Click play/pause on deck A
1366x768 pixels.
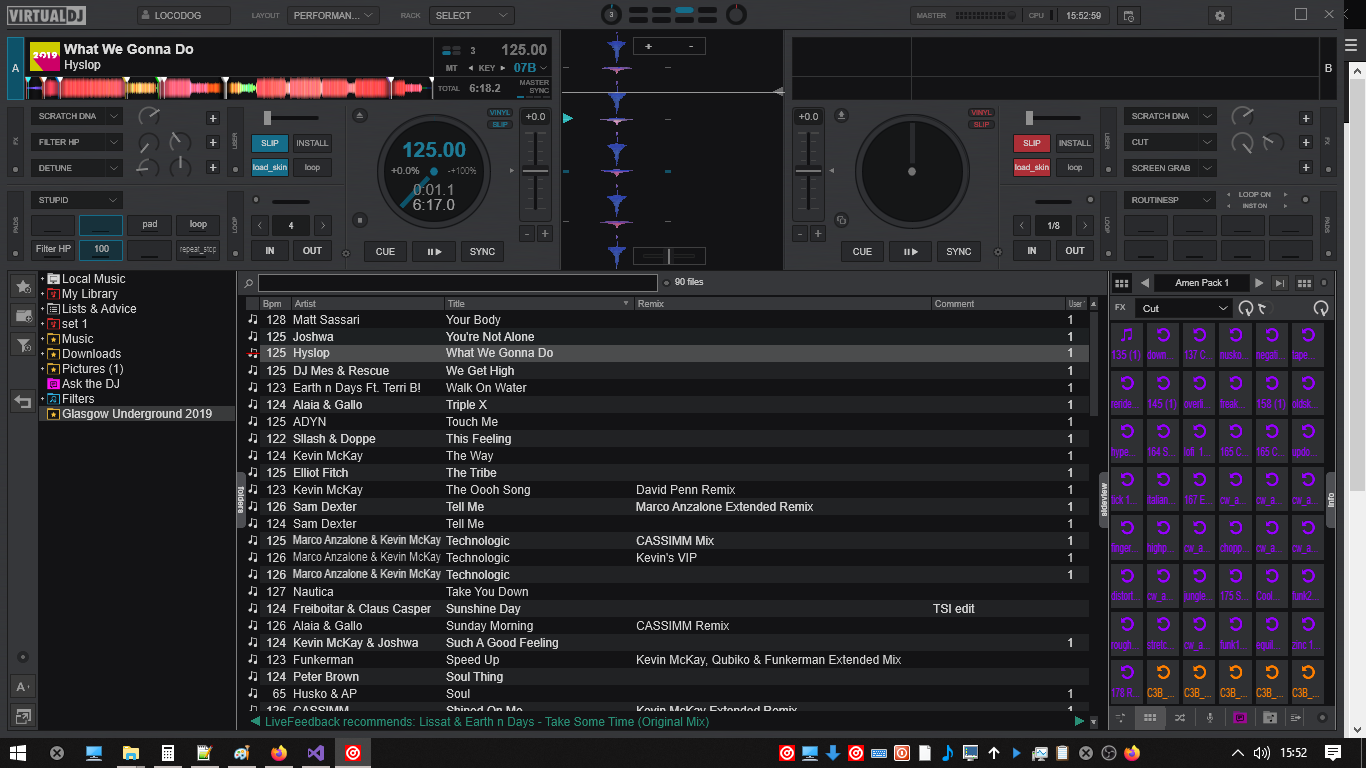tap(434, 251)
